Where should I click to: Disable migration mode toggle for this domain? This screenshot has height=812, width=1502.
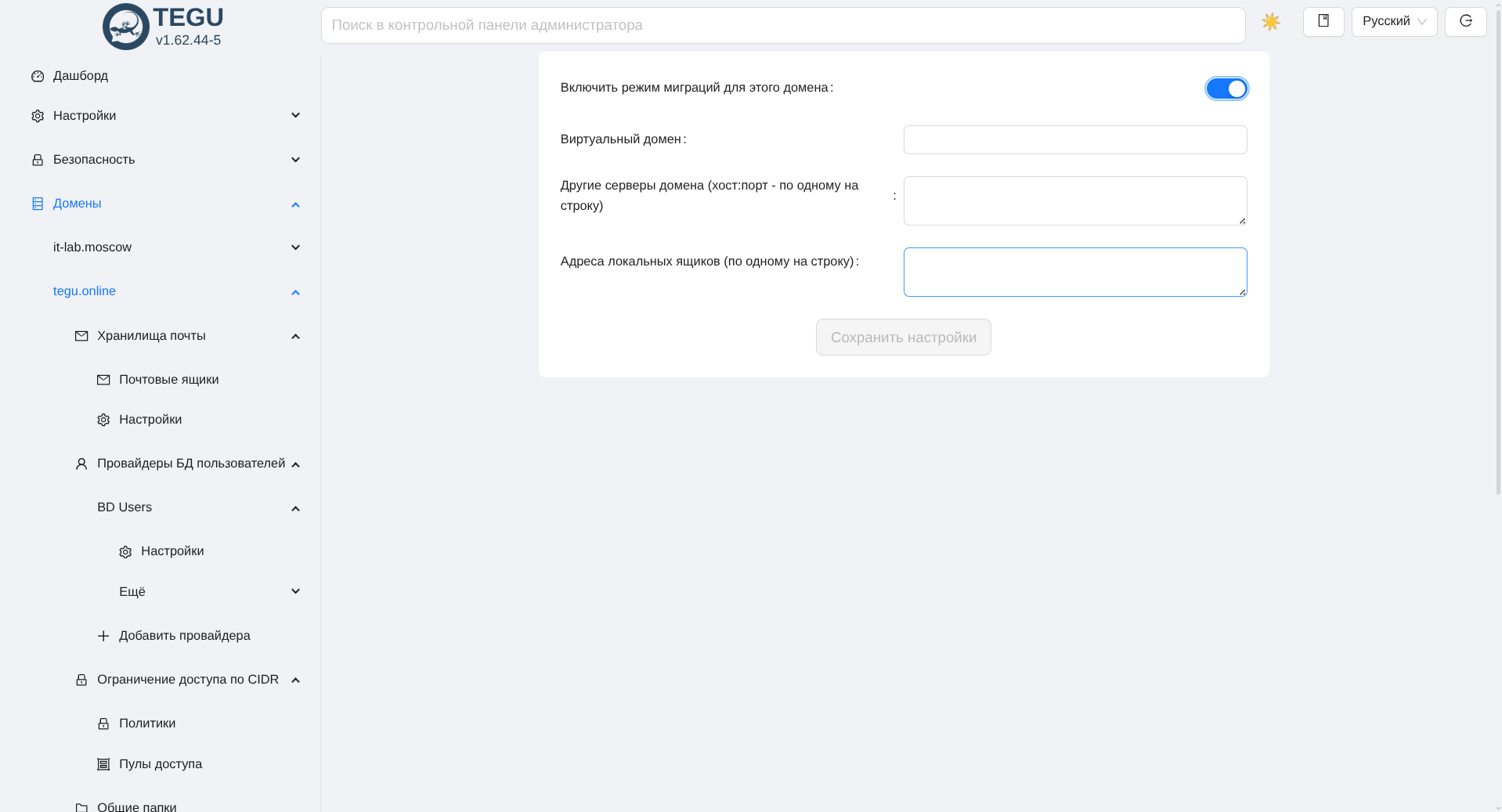coord(1226,88)
